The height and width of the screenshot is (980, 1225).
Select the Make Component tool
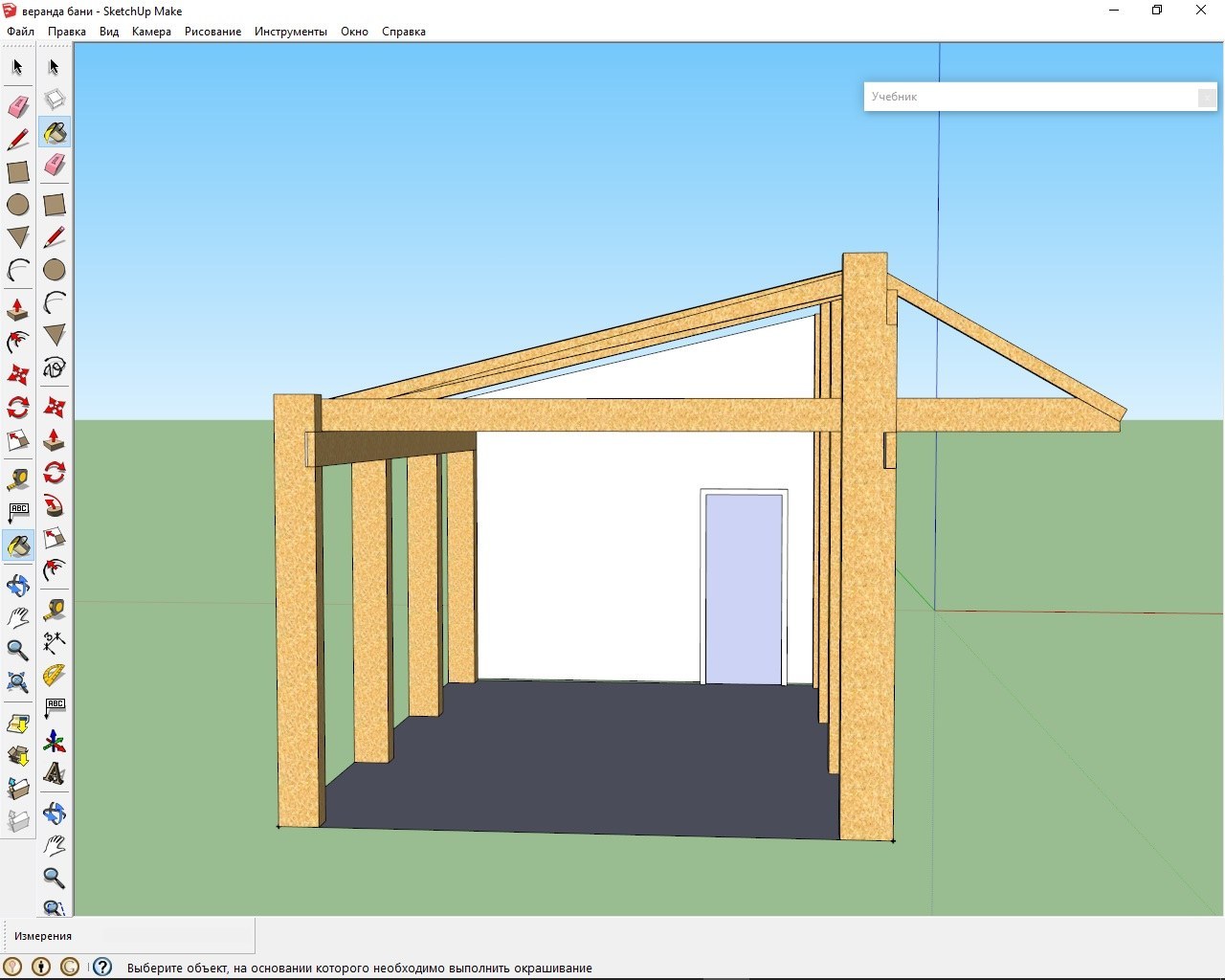point(55,100)
